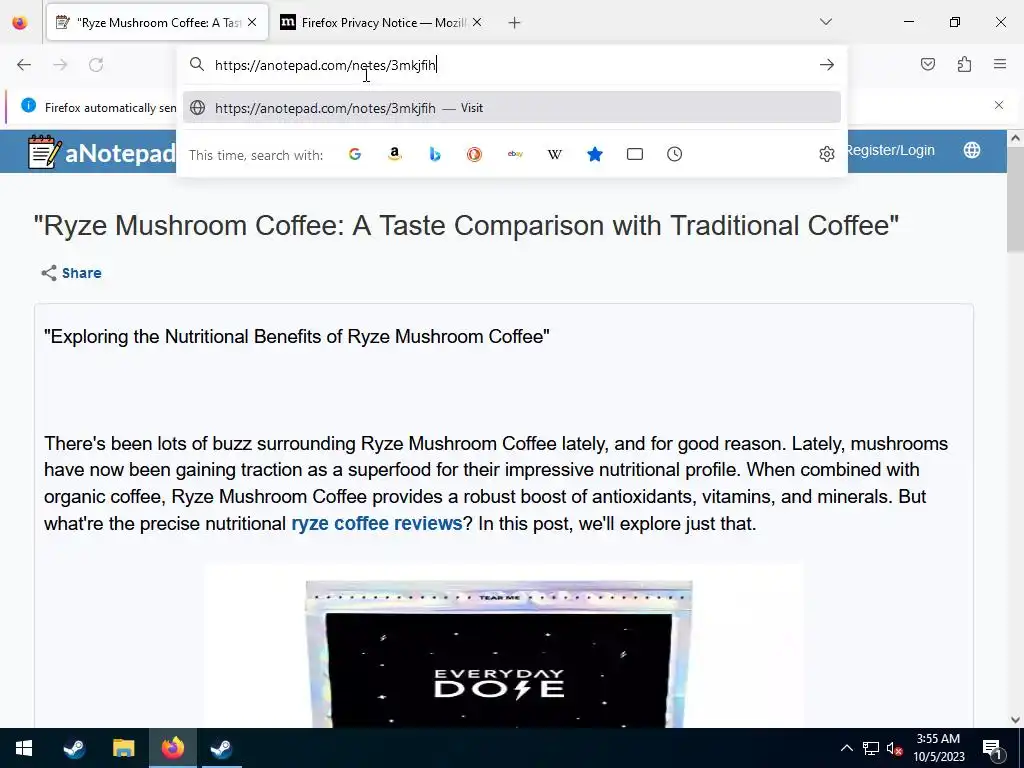1024x768 pixels.
Task: List all tabs dropdown arrow
Action: point(826,22)
